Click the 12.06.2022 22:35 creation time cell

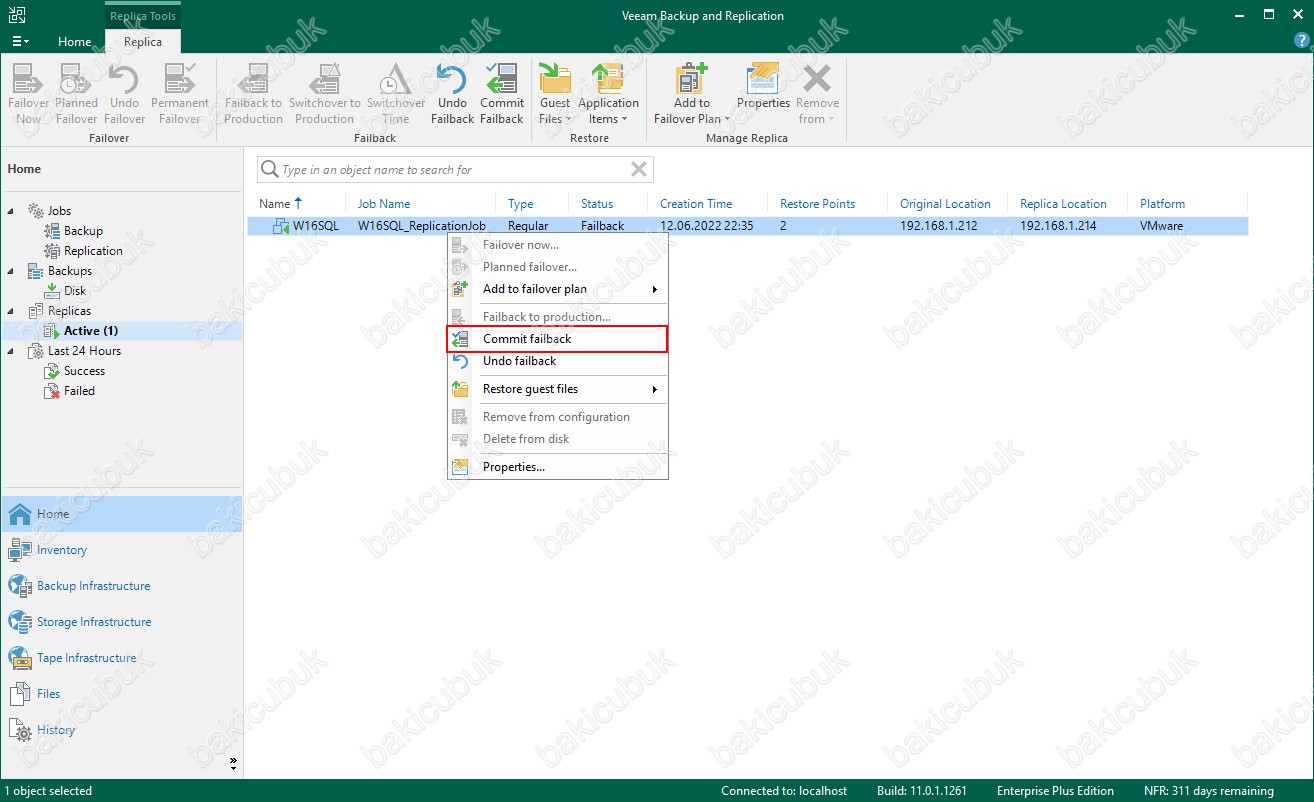pos(707,226)
